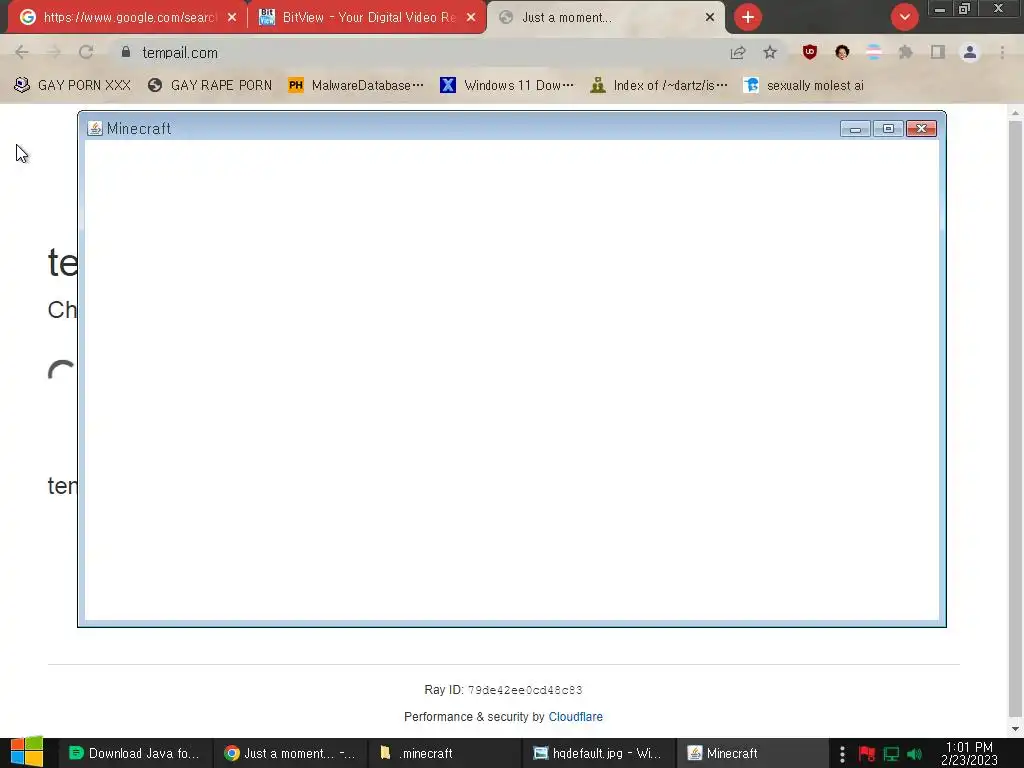Open the Windows Start menu
Viewport: 1024px width, 768px height.
pos(27,753)
